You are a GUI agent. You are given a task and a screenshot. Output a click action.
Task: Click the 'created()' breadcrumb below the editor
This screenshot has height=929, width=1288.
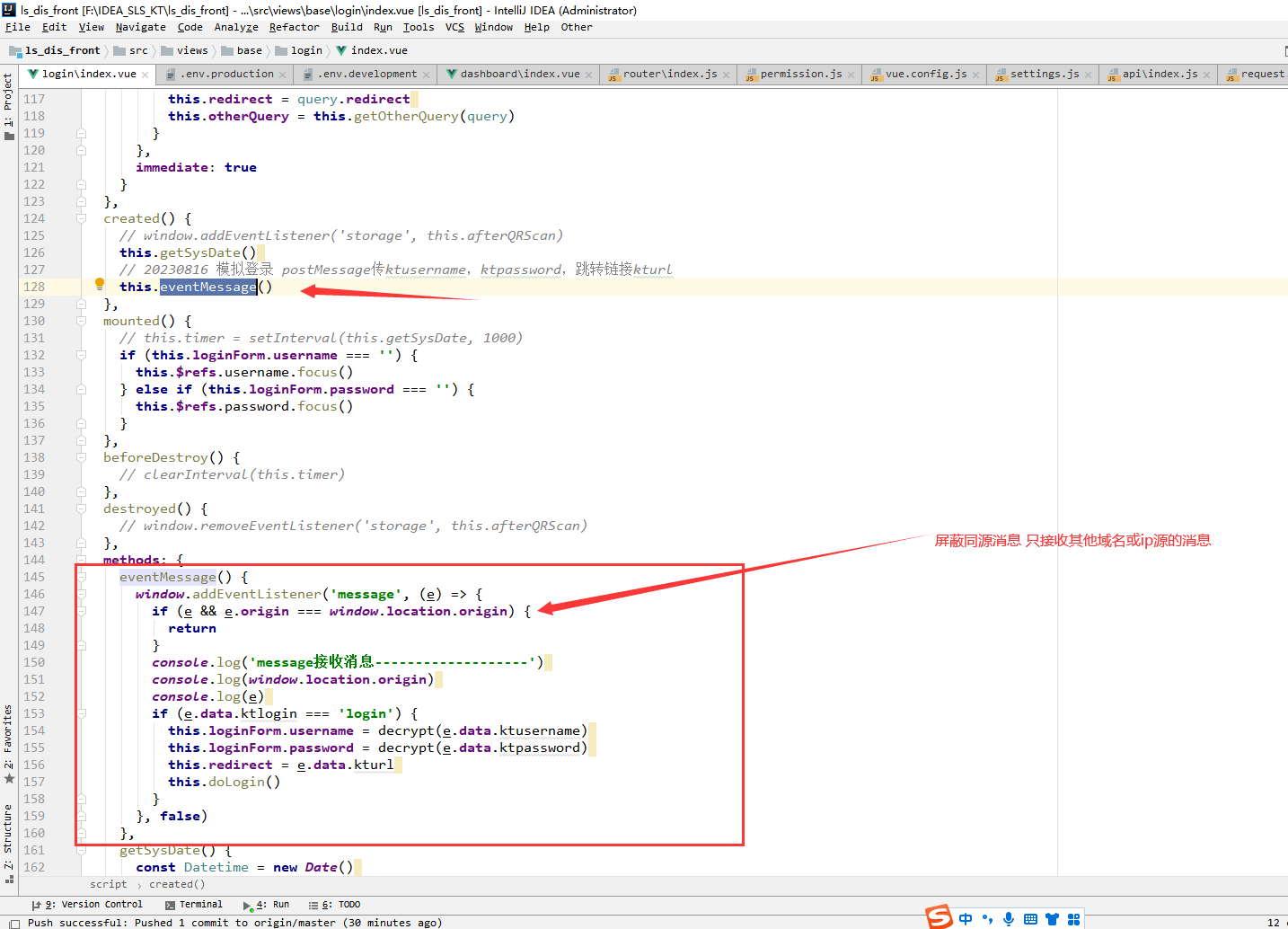[x=177, y=884]
